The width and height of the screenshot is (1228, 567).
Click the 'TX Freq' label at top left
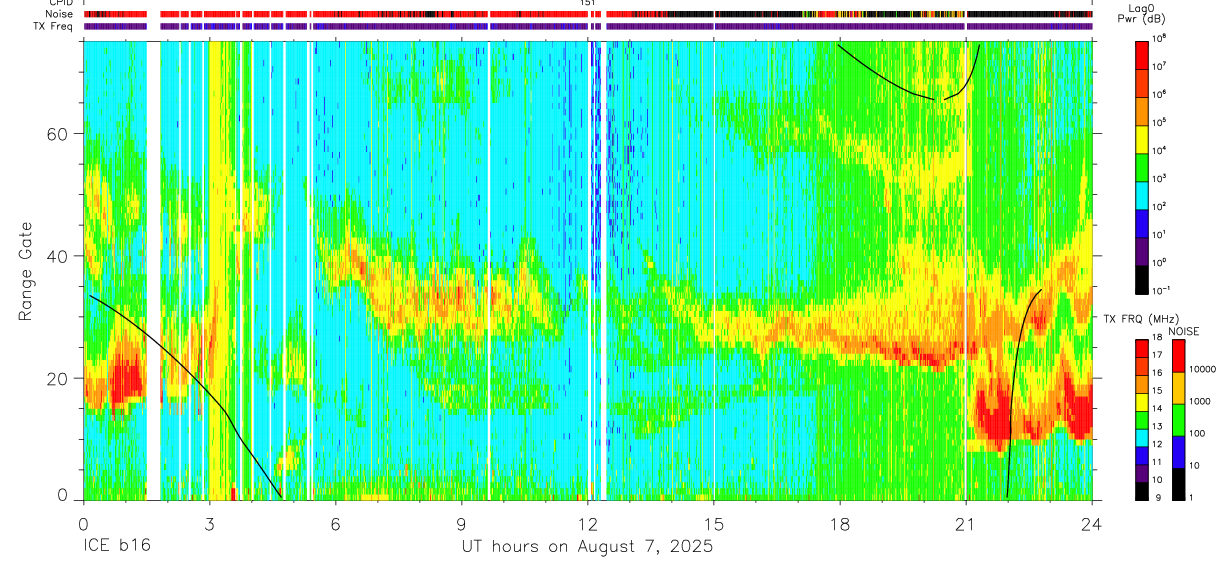(52, 26)
